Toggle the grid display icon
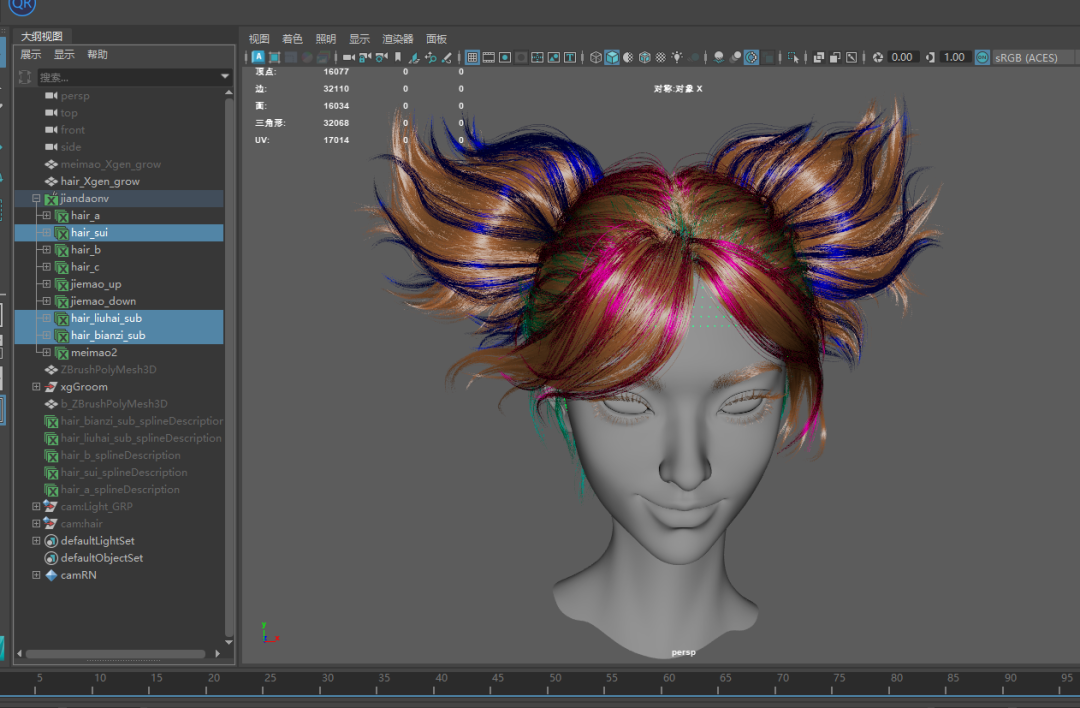Screen dimensions: 1080x708 (473, 58)
